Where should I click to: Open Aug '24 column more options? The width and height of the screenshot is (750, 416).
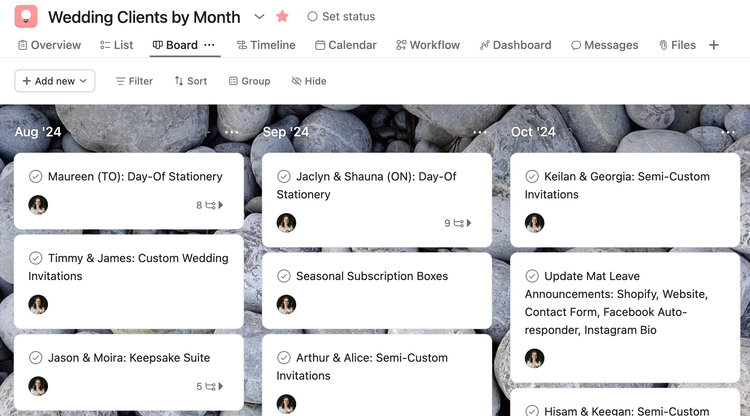click(x=232, y=132)
